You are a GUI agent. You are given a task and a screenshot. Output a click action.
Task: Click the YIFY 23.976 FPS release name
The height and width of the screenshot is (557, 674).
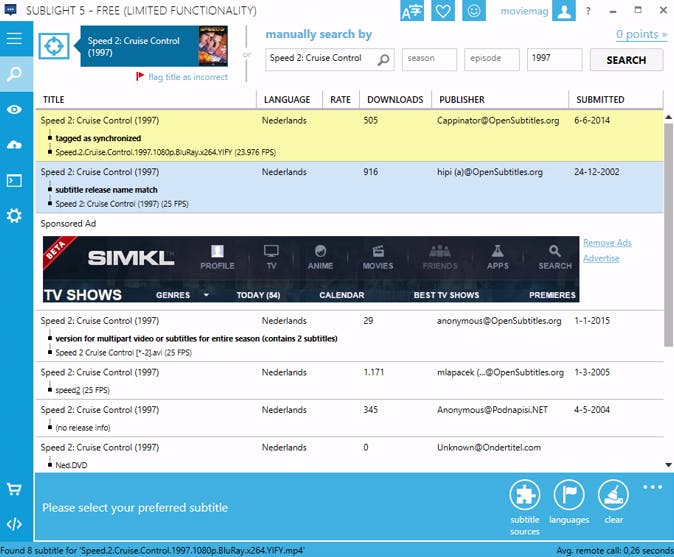(165, 152)
